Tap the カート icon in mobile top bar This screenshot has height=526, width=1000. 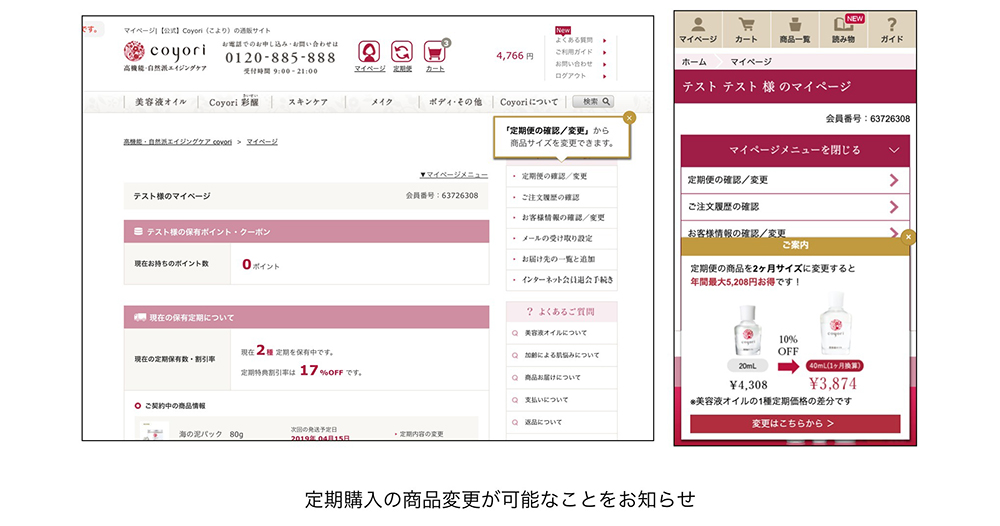point(746,30)
